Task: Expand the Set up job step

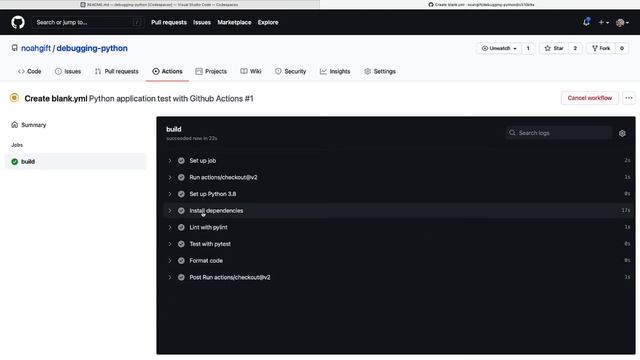Action: point(170,161)
